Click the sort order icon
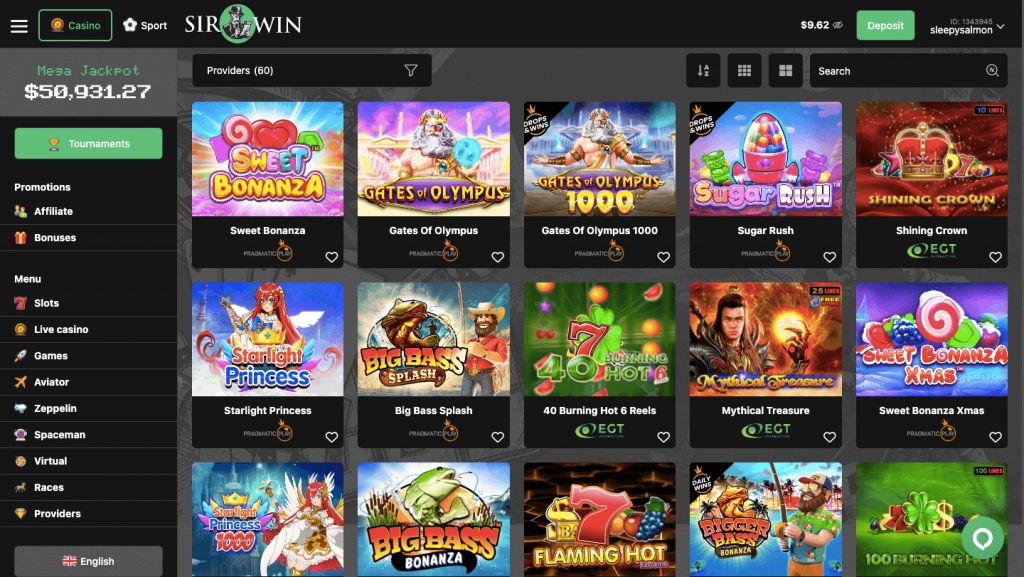This screenshot has width=1024, height=577. (703, 70)
